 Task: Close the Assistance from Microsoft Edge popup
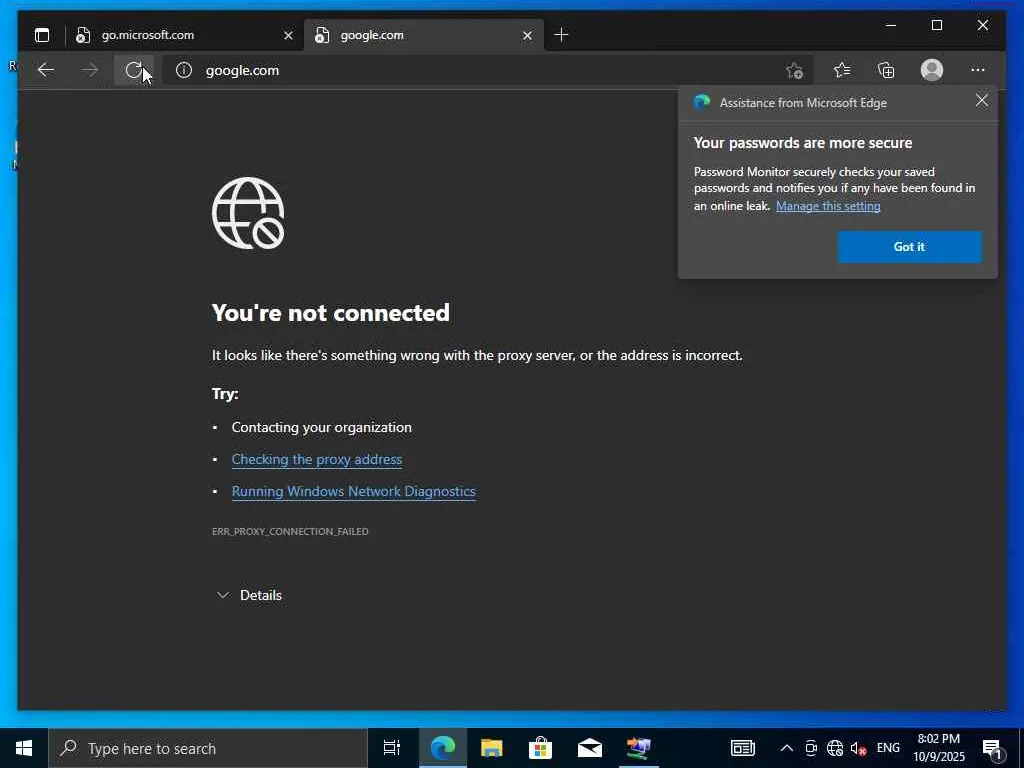pyautogui.click(x=982, y=101)
